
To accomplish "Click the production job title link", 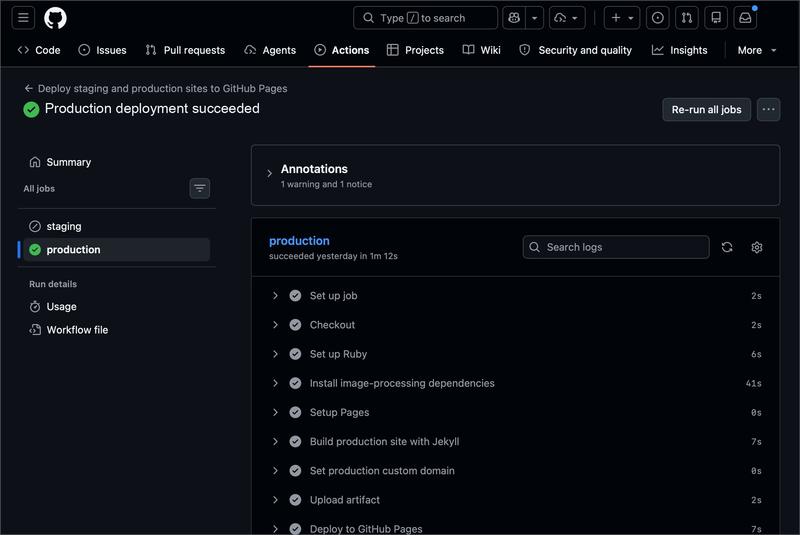I will 299,241.
